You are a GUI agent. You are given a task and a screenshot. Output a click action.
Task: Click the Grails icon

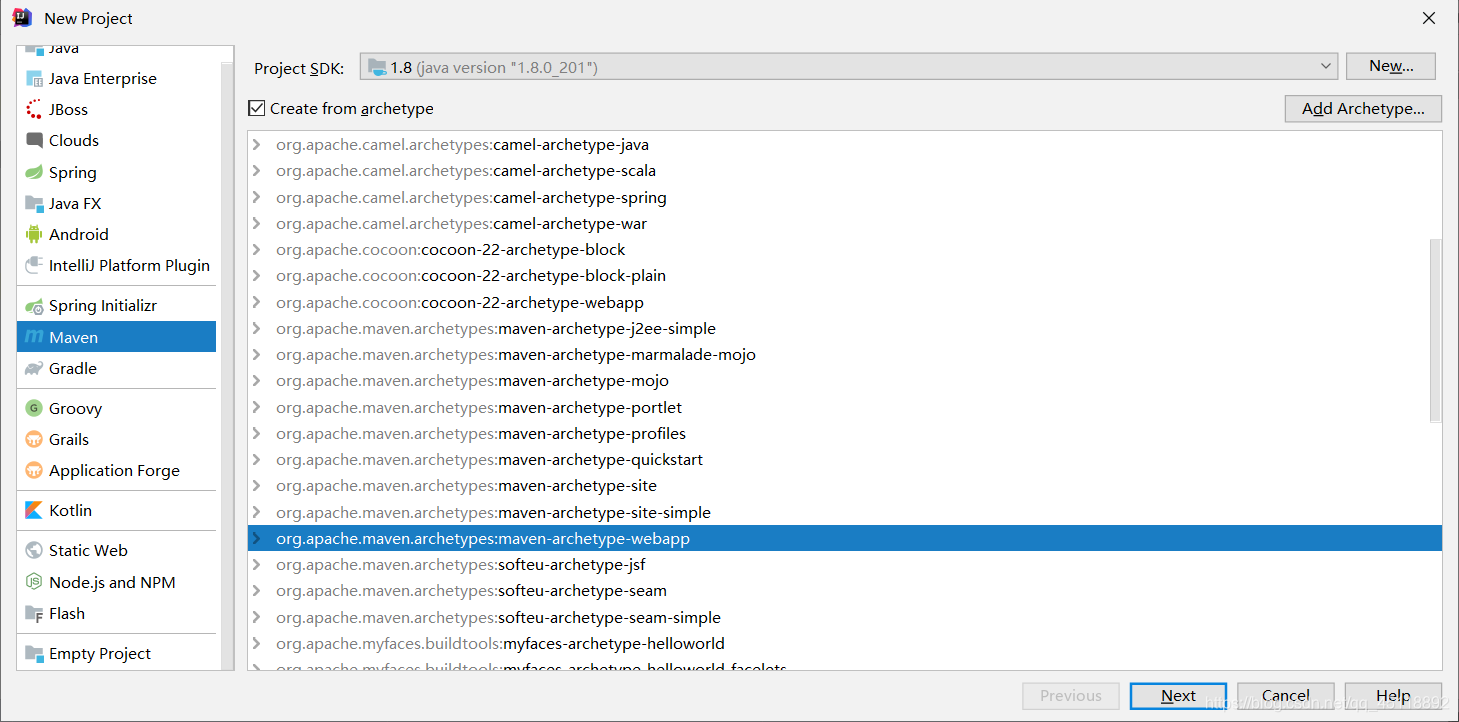point(34,440)
